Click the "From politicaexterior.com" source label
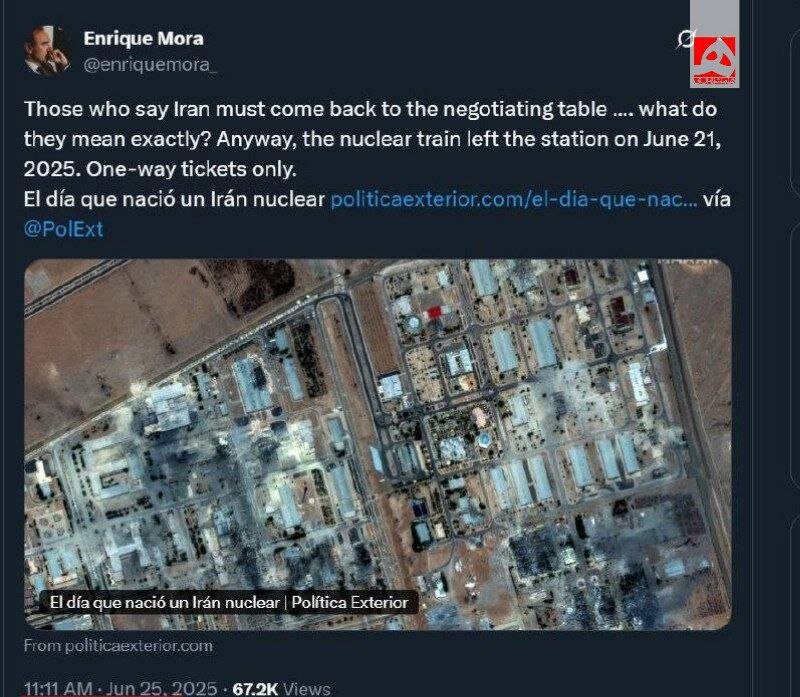 (118, 645)
